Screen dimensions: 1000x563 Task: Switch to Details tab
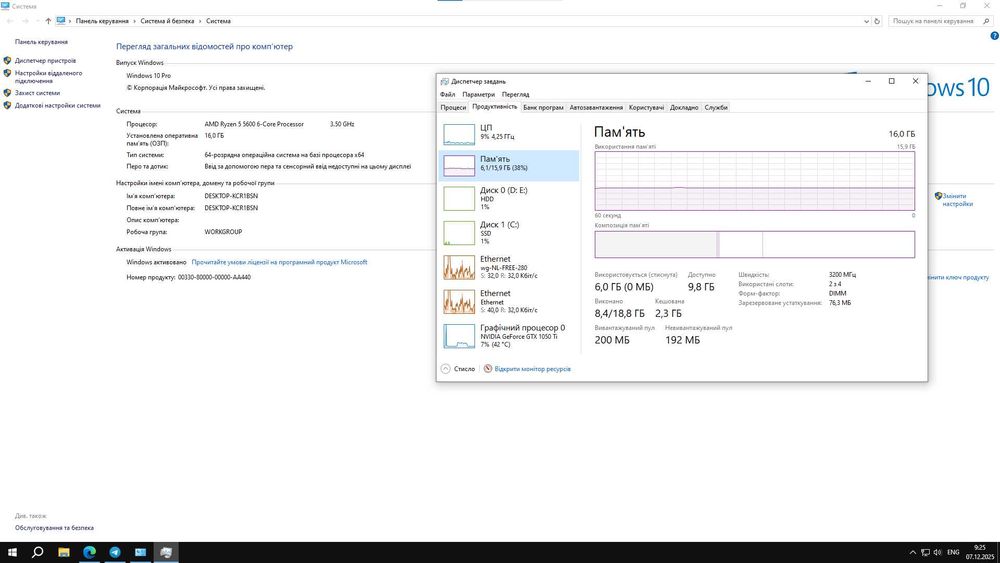pos(684,108)
